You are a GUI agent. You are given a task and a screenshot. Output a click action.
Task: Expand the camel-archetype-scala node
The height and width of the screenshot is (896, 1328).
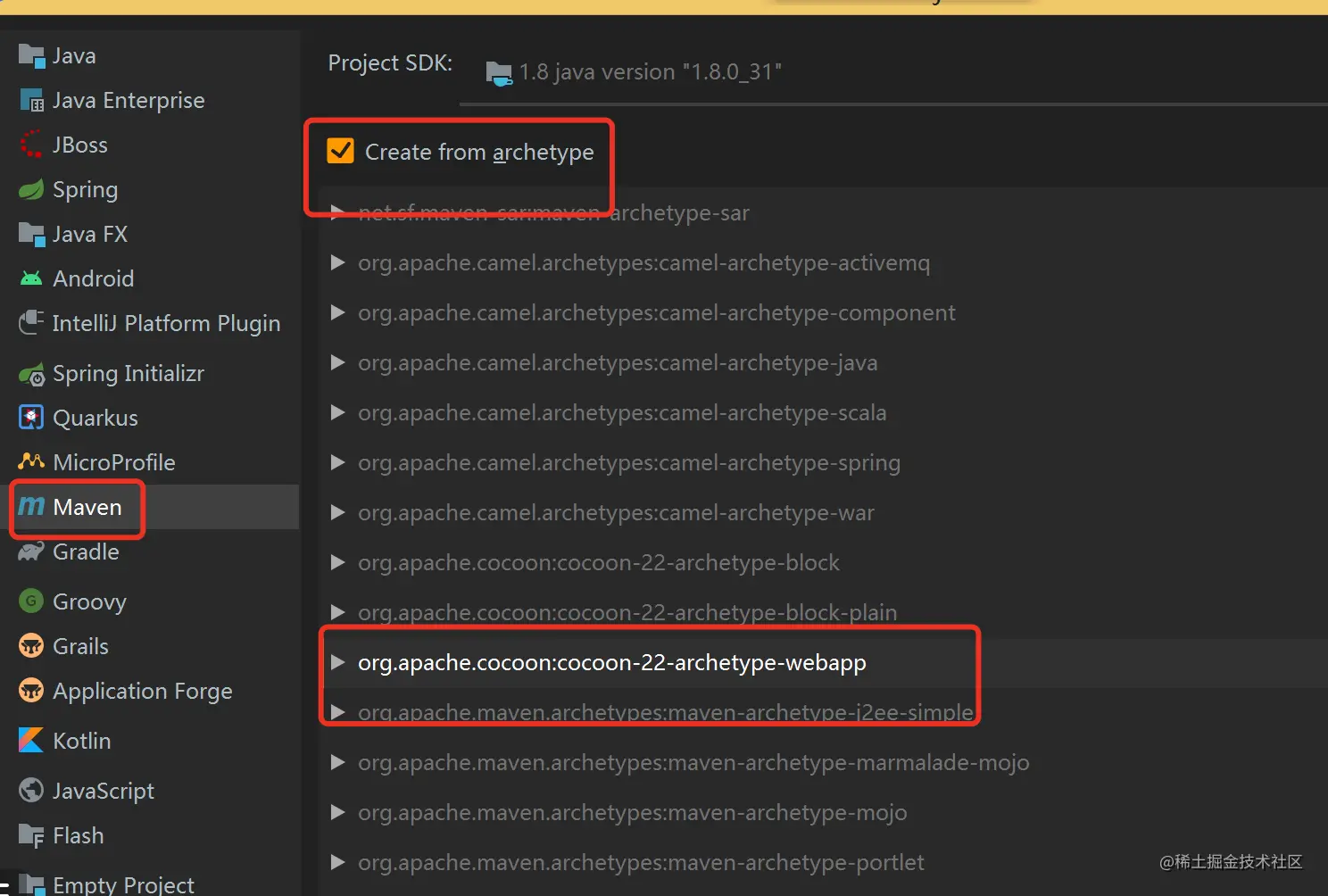(x=337, y=412)
